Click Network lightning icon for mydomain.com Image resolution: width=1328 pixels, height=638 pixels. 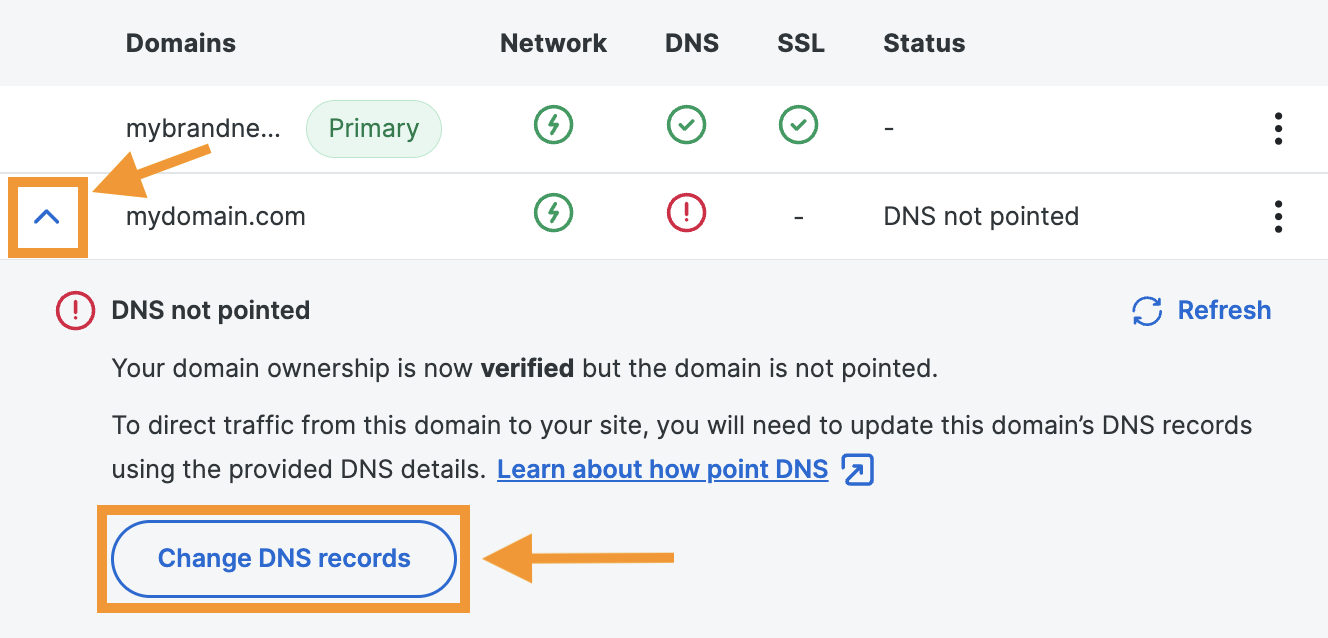coord(553,213)
